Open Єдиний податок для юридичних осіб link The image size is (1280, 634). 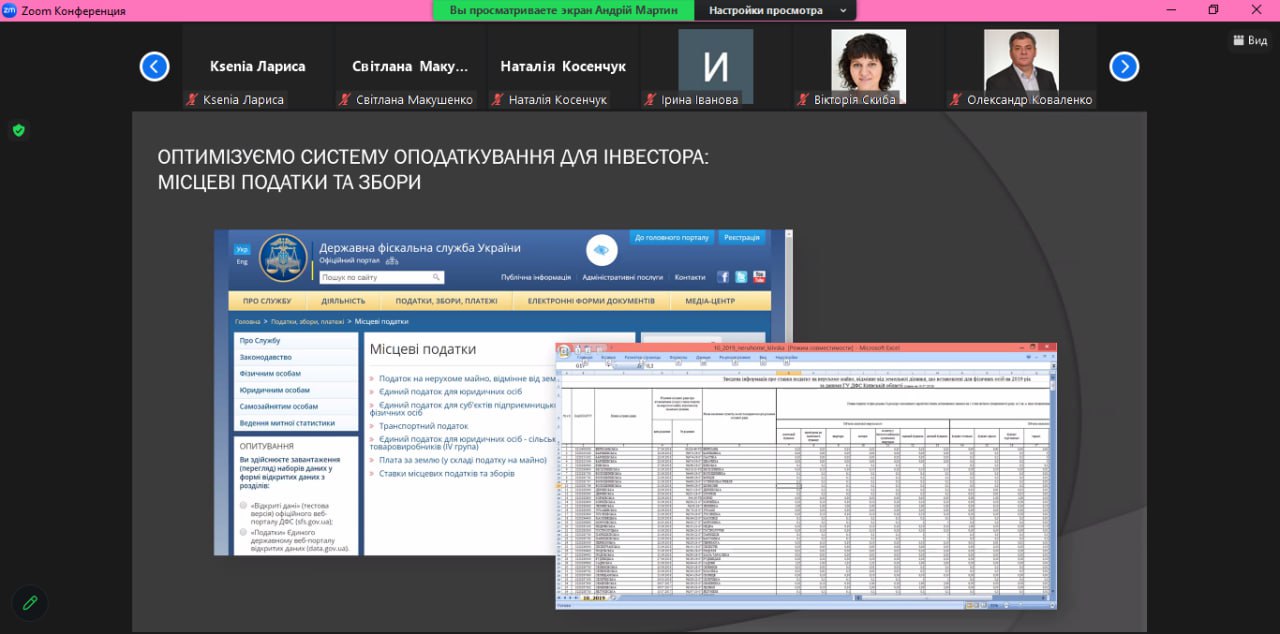(453, 392)
